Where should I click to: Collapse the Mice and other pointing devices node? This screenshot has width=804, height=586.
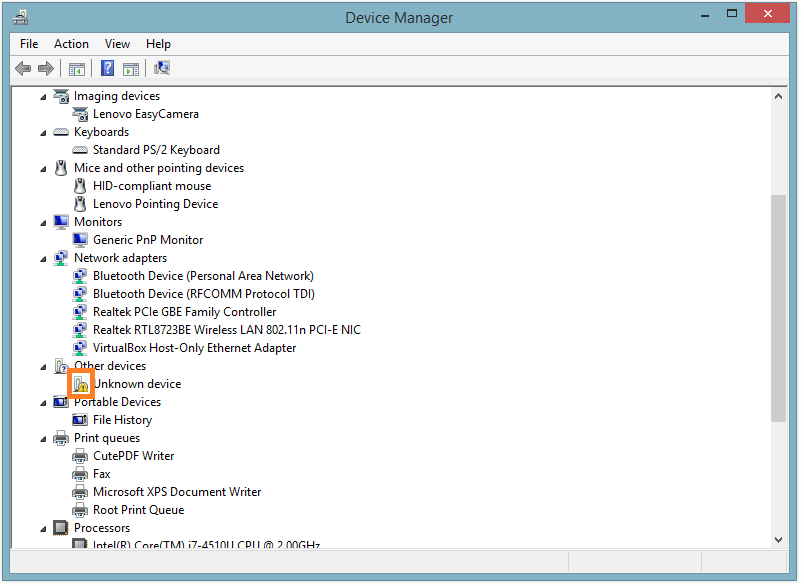[44, 169]
